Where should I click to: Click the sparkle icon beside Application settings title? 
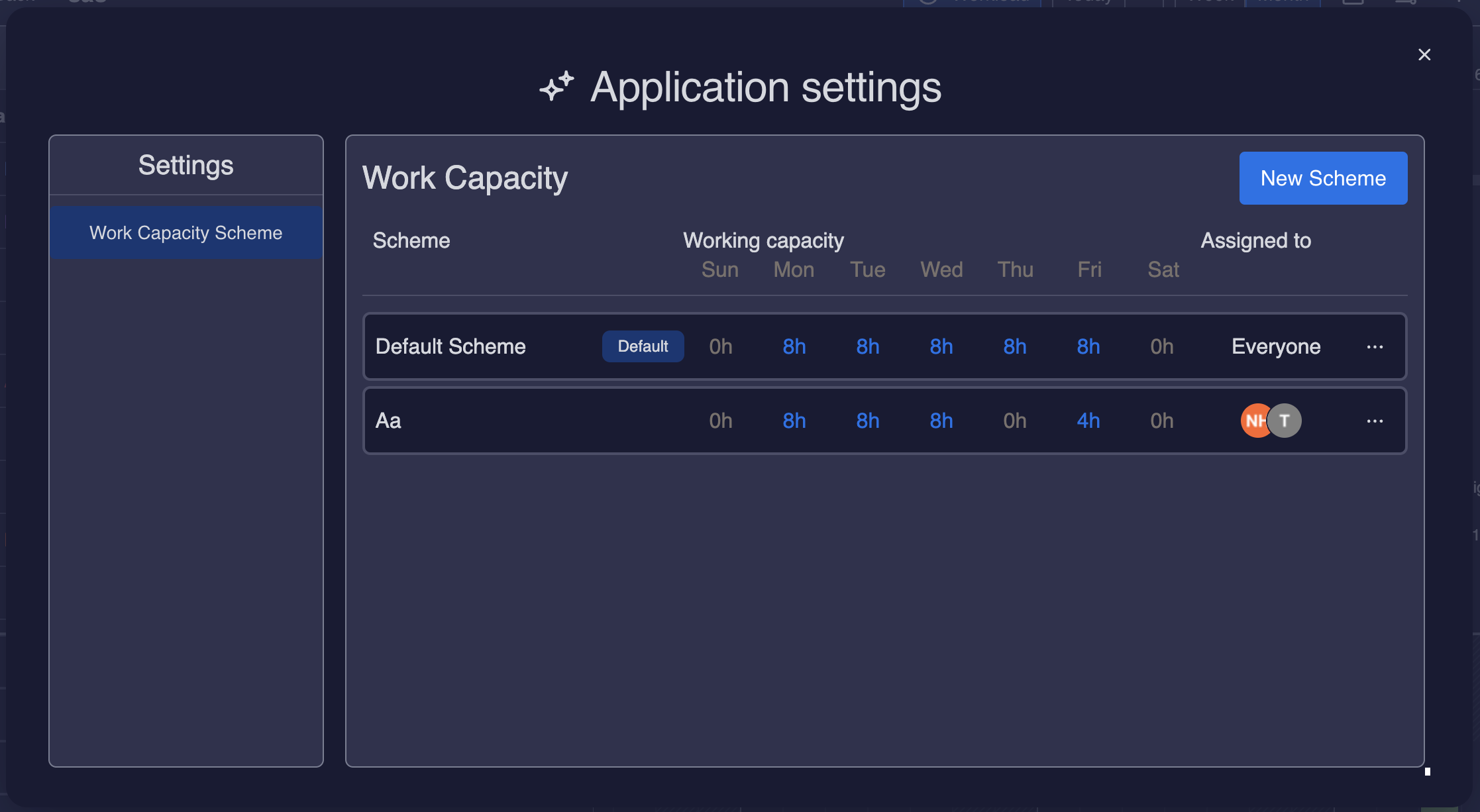(555, 86)
